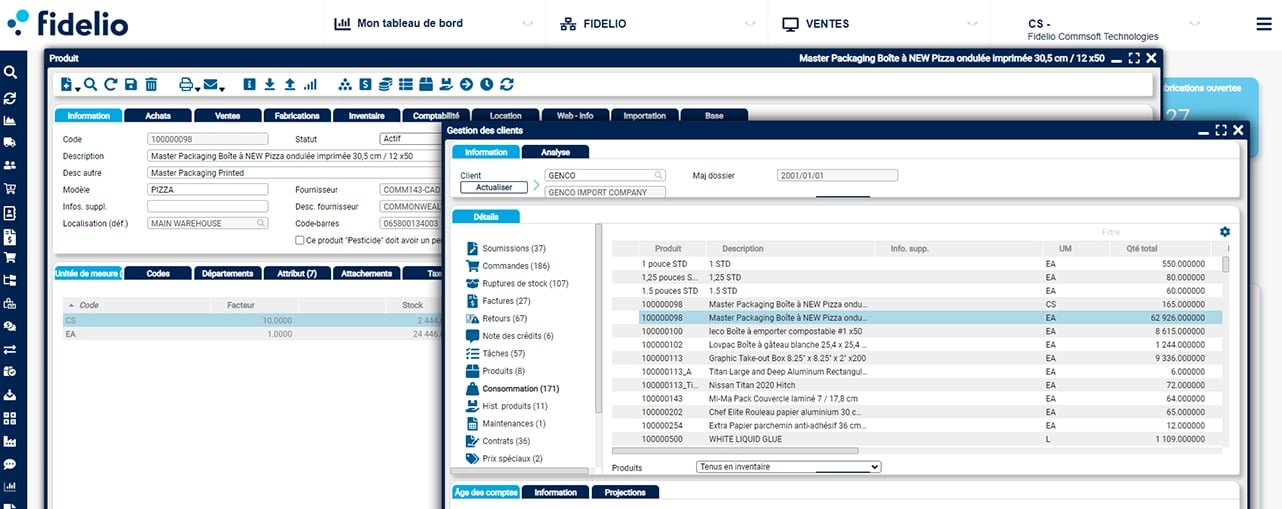
Task: Select the Nissan Titan 2020 Hitch row
Action: [x=916, y=384]
